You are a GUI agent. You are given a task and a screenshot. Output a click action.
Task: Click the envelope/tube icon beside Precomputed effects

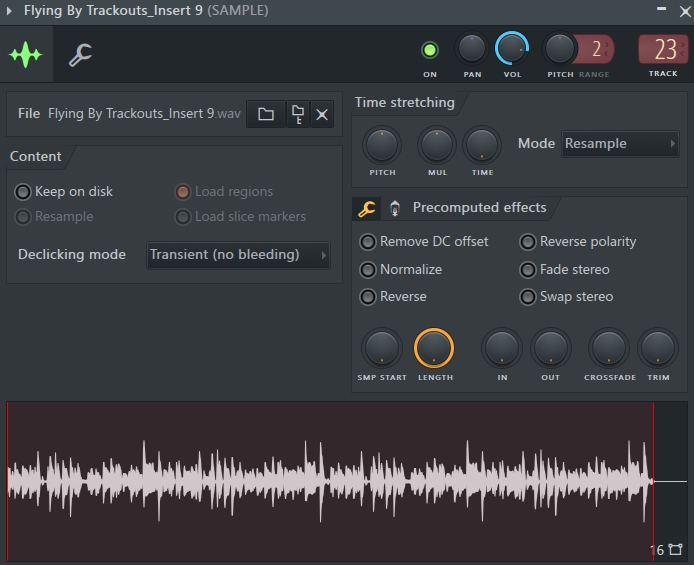[395, 208]
